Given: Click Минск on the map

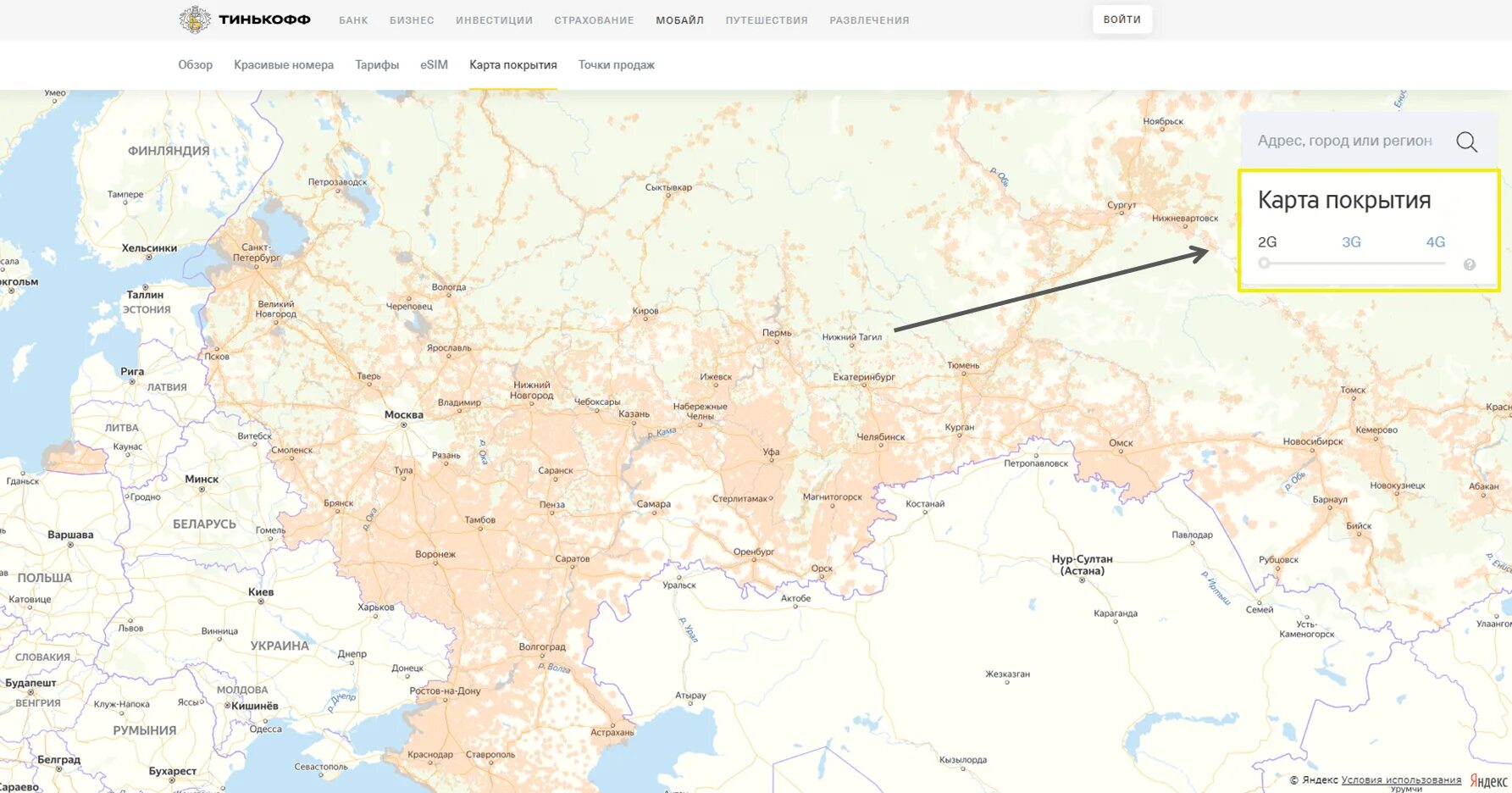Looking at the screenshot, I should 202,480.
